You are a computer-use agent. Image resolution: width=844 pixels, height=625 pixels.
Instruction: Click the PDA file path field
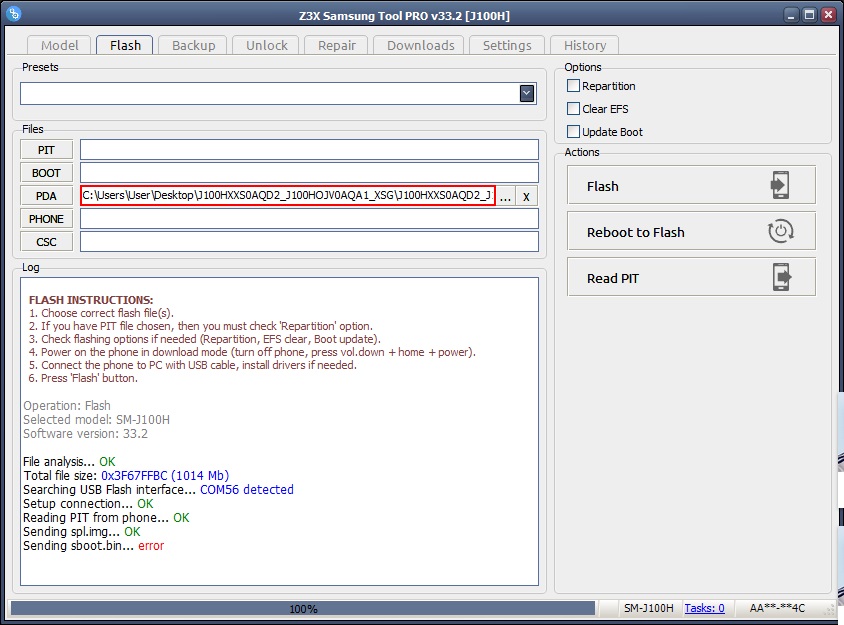point(287,196)
